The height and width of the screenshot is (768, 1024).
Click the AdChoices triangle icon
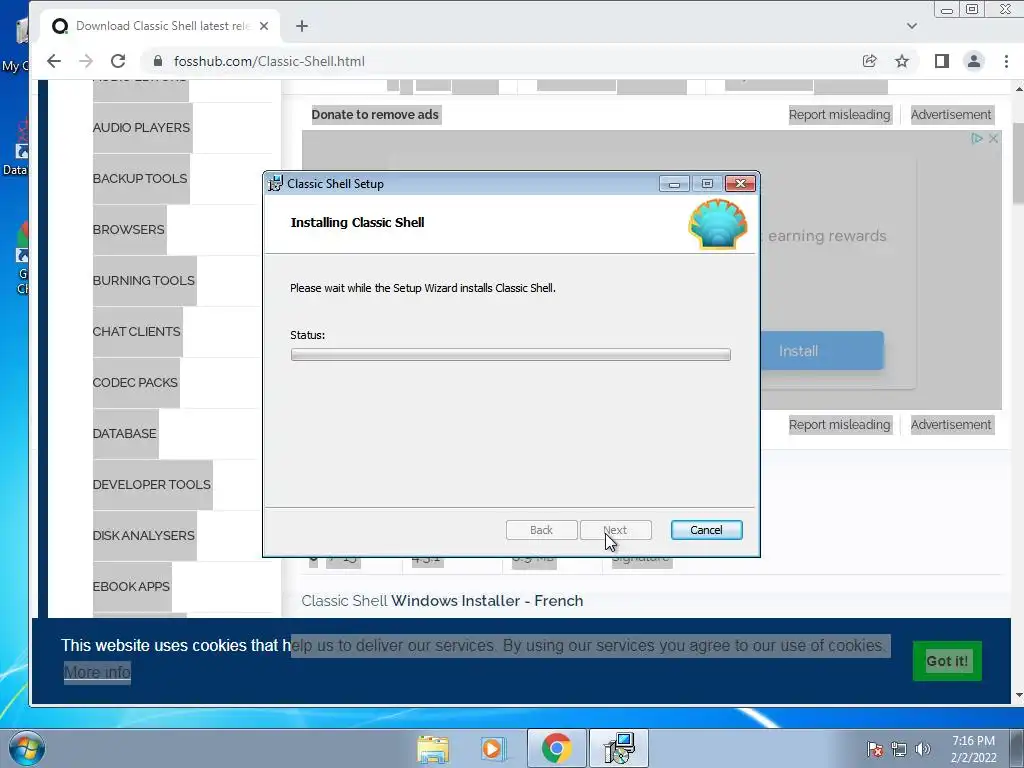click(x=977, y=138)
